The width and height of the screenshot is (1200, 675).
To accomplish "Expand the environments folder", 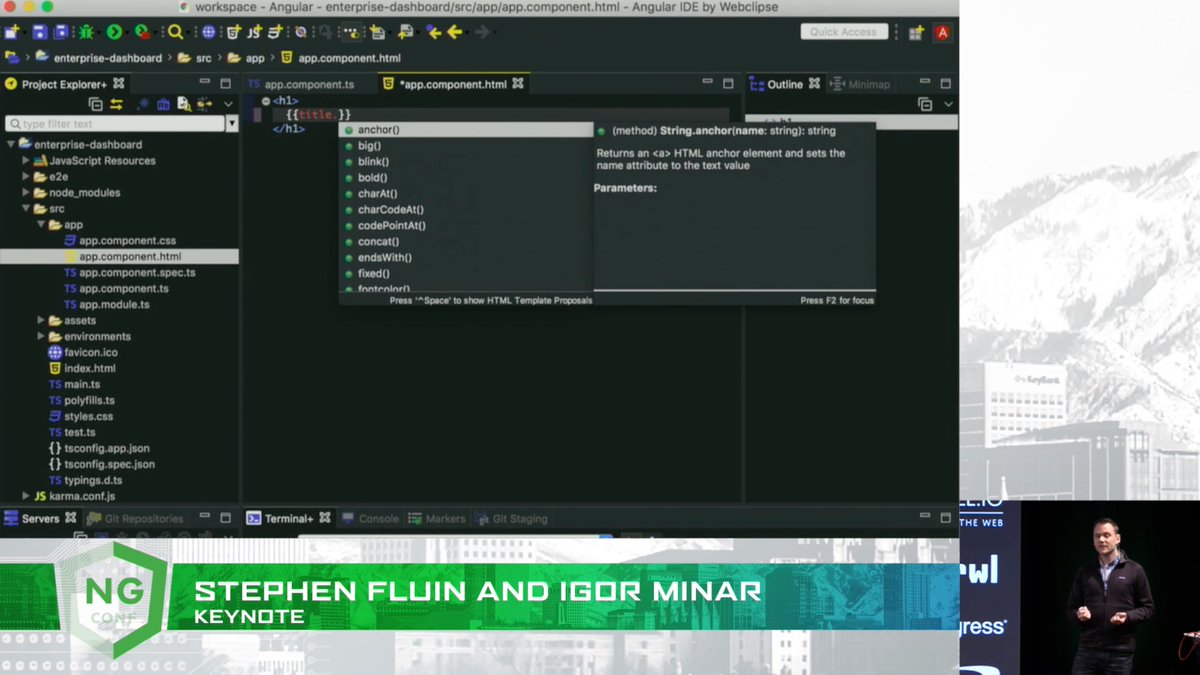I will 41,337.
